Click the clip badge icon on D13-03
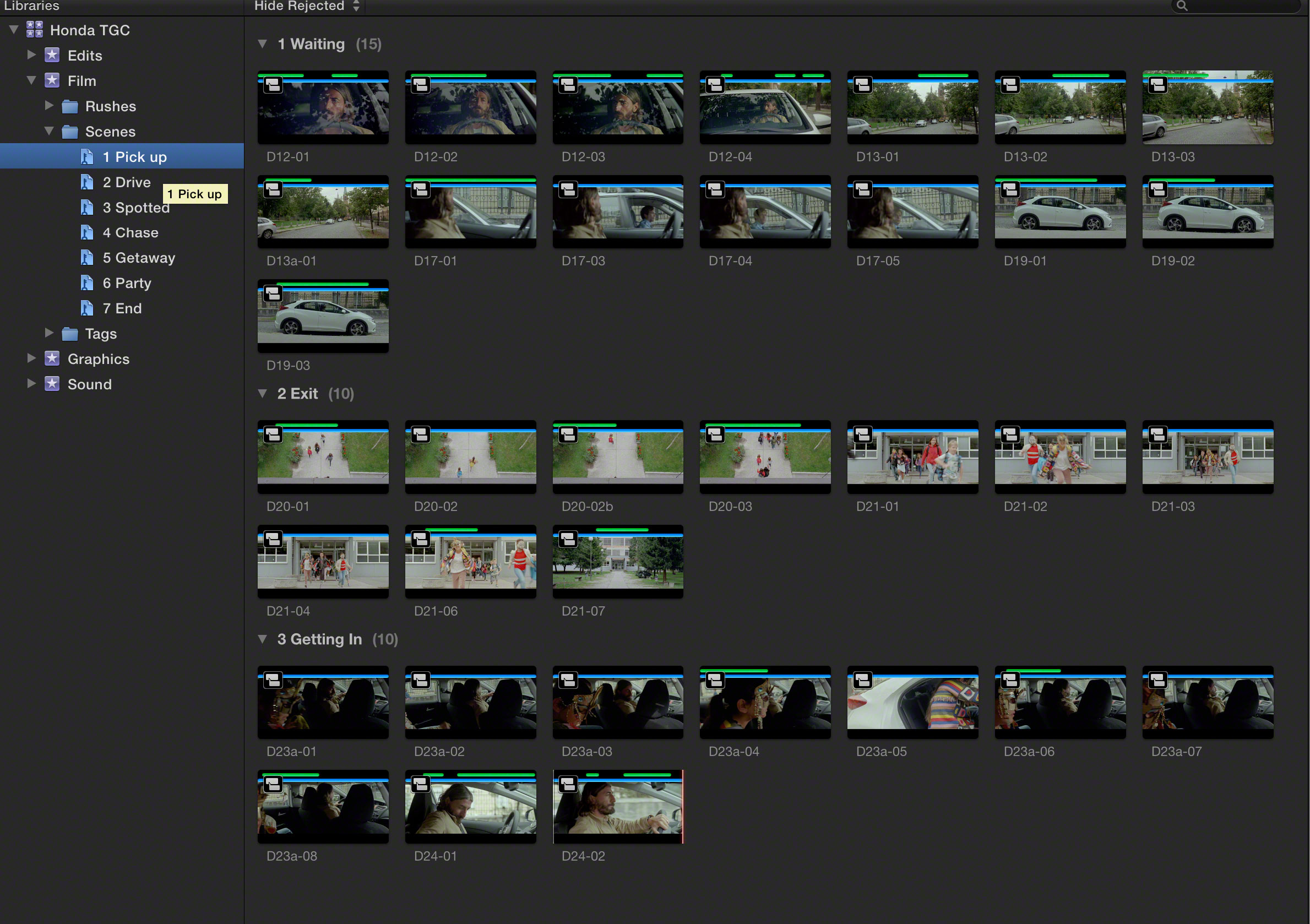The image size is (1310, 924). pyautogui.click(x=1157, y=85)
